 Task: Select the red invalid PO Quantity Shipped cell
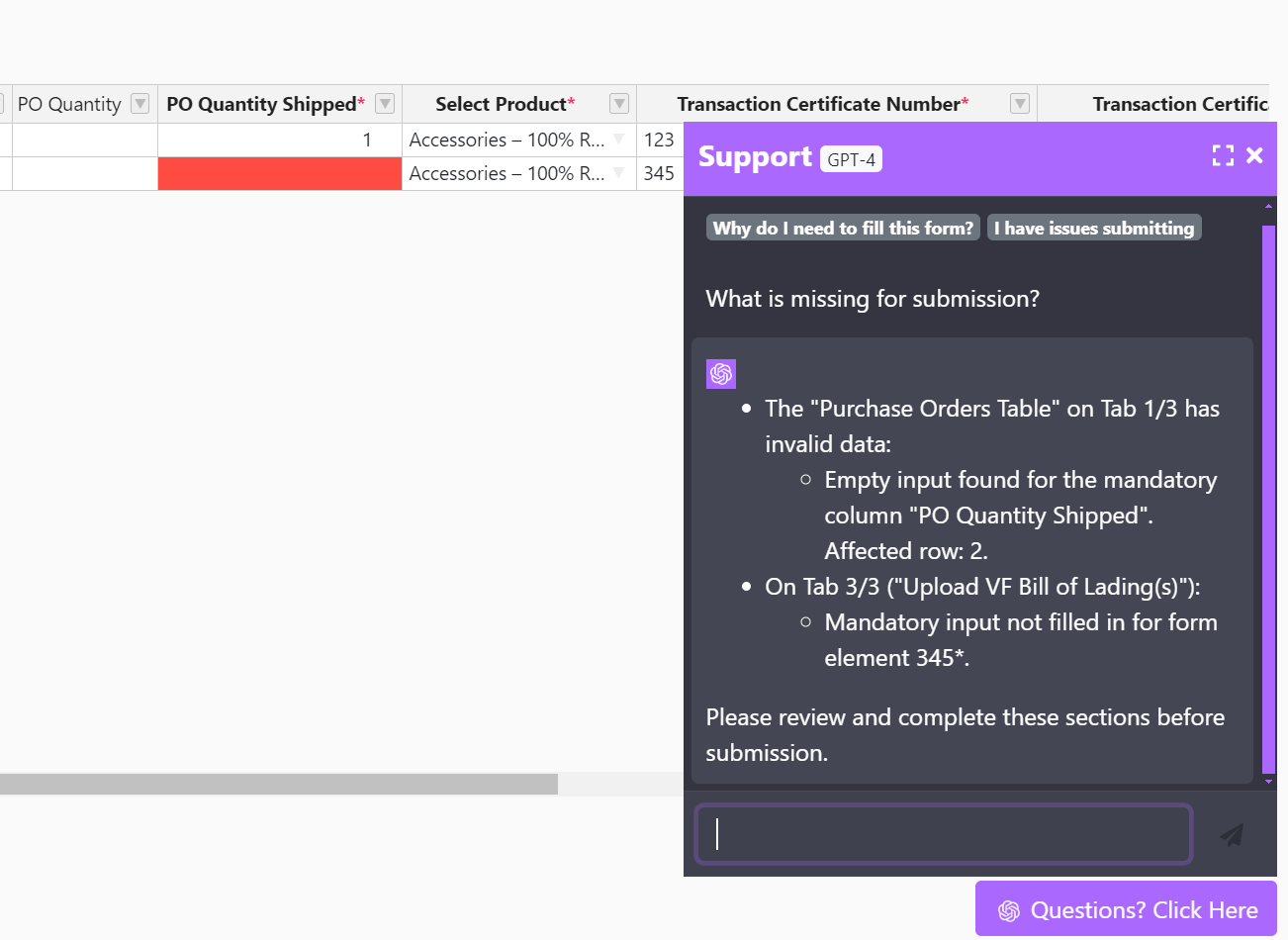279,173
